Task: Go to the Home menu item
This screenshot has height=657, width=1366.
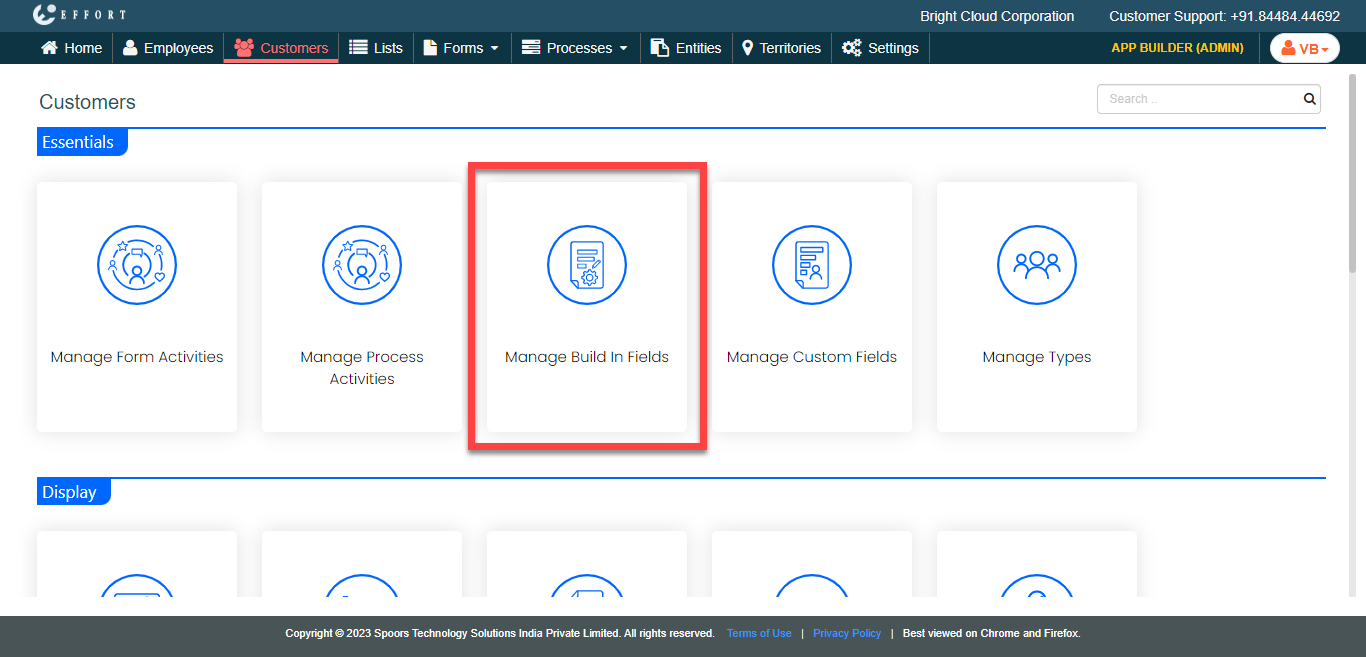Action: pyautogui.click(x=72, y=48)
